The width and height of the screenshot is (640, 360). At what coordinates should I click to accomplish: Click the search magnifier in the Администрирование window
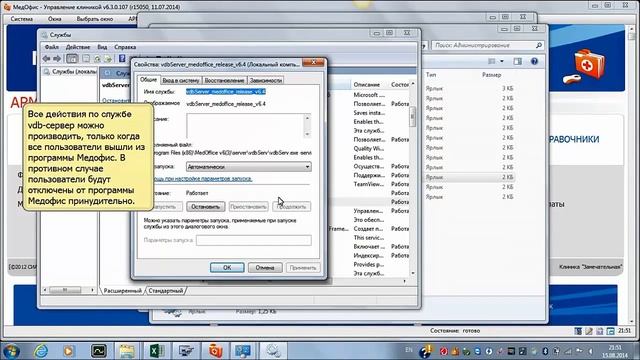coord(538,45)
